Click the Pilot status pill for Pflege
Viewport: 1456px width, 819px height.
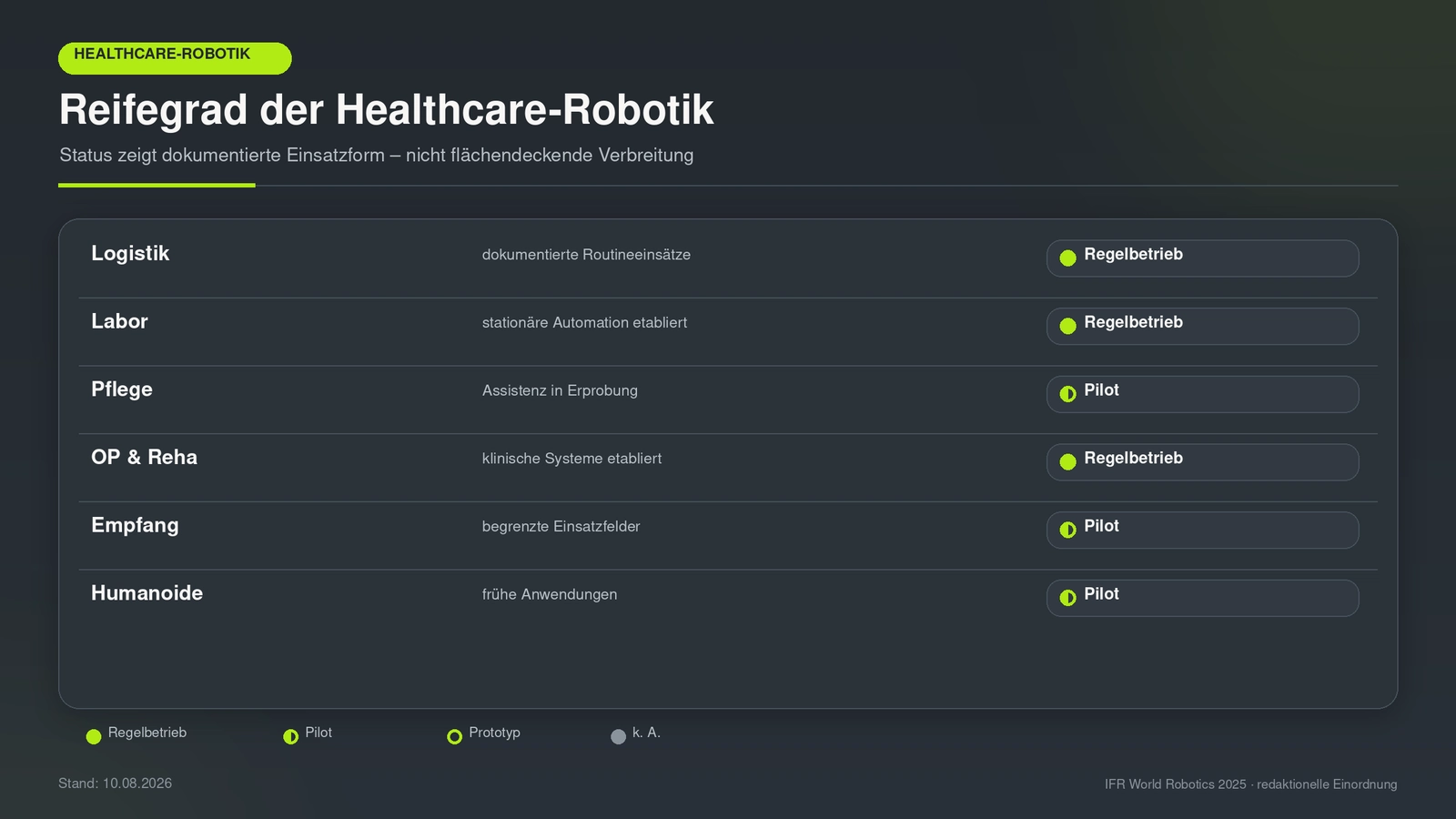click(x=1203, y=394)
